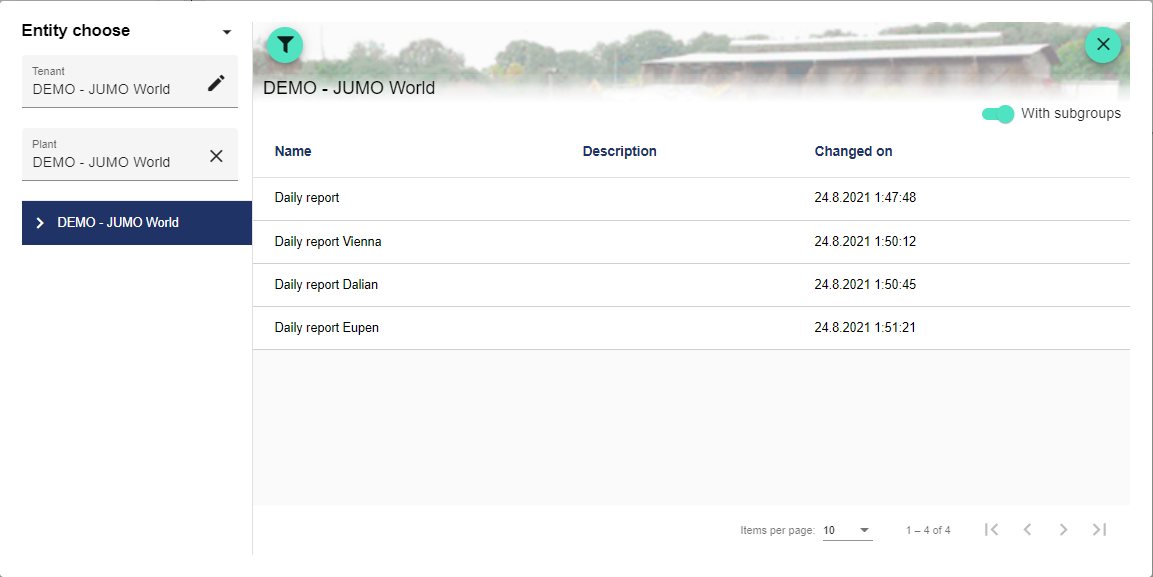Edit the Tenant with pencil icon

click(x=216, y=83)
